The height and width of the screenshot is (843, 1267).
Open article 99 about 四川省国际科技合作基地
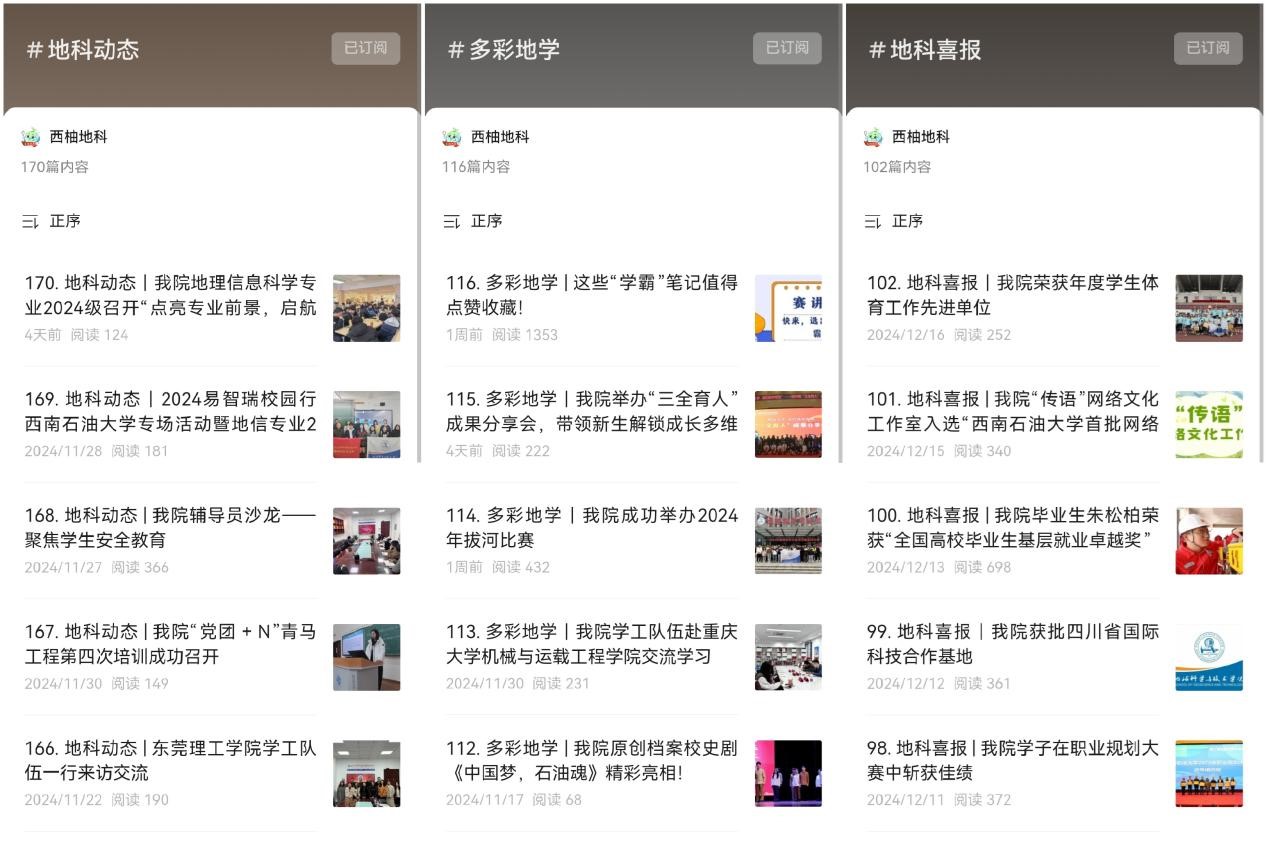(1012, 644)
